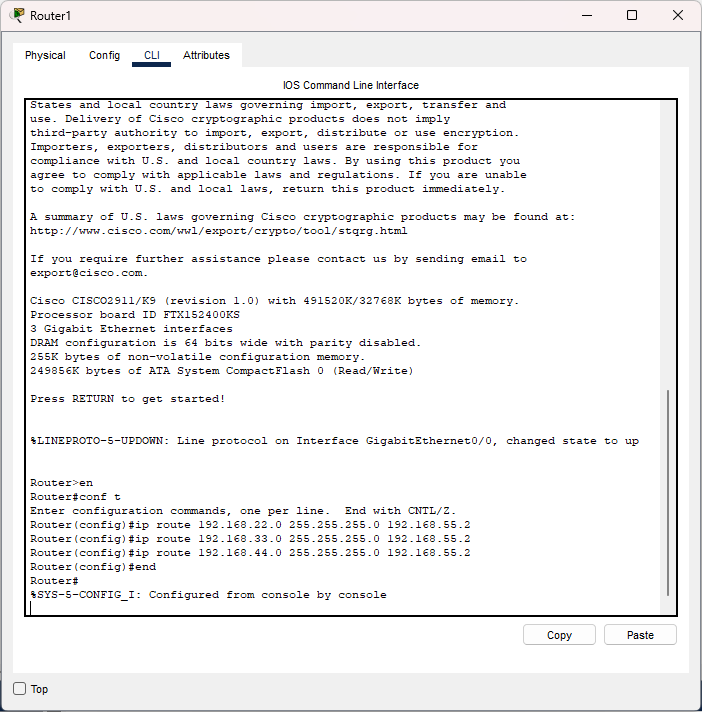Viewport: 702px width, 712px height.
Task: Close the Router1 window
Action: click(x=677, y=15)
